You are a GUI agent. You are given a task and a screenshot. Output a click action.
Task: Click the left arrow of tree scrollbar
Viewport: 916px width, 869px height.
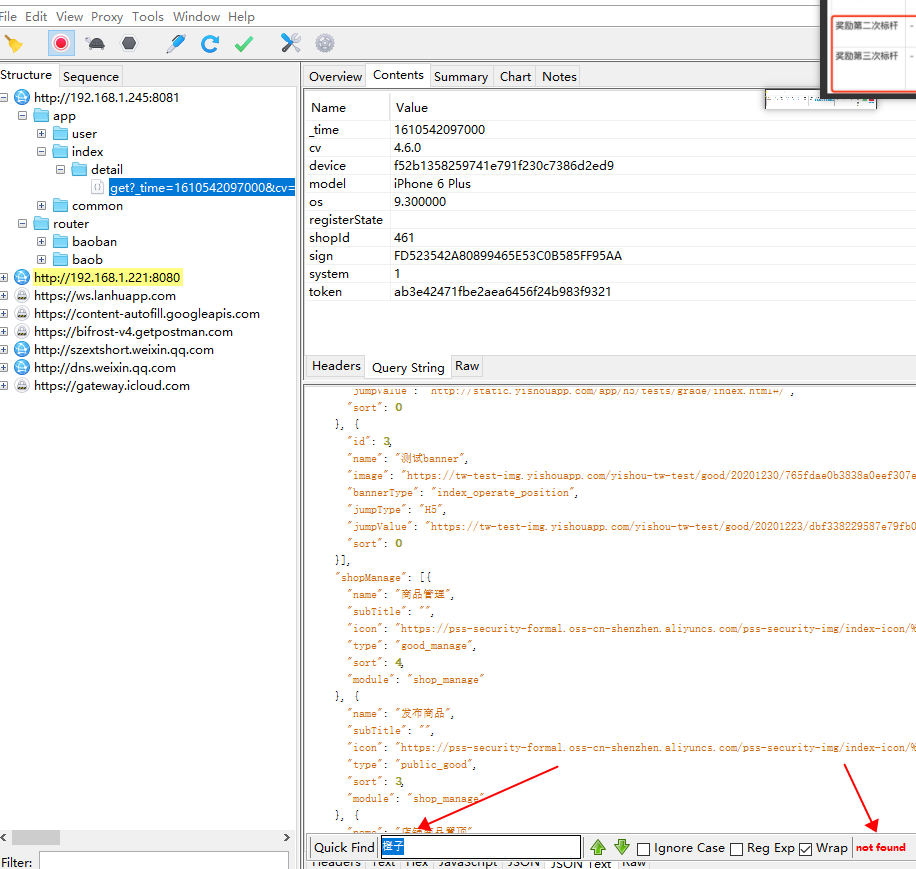point(4,837)
